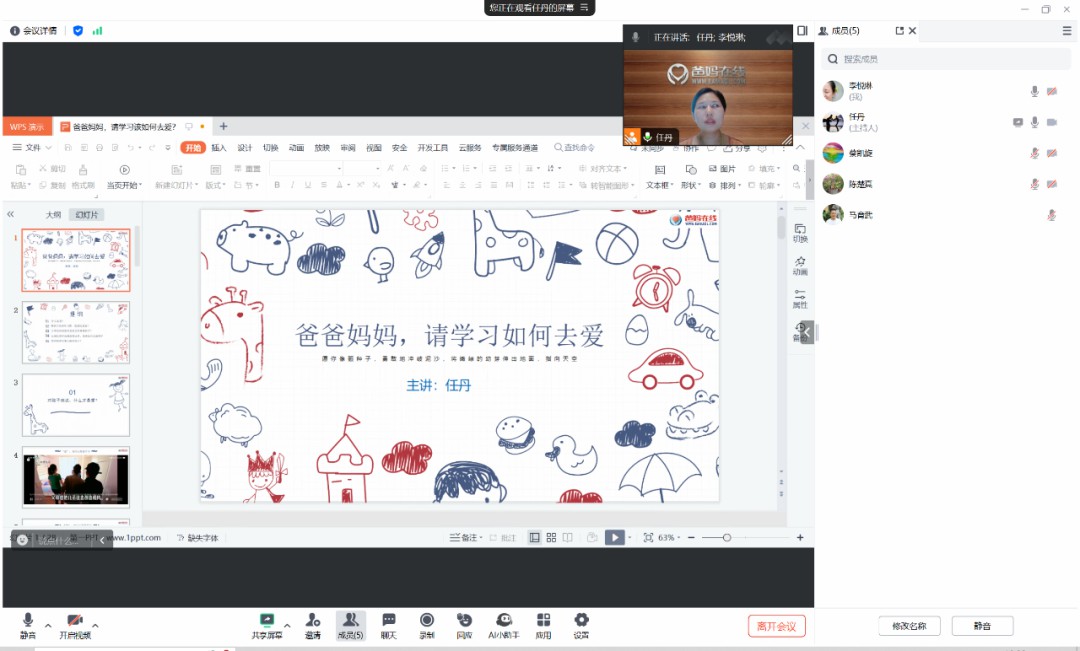
Task: Open the 邀请 (Invite) icon
Action: (313, 625)
